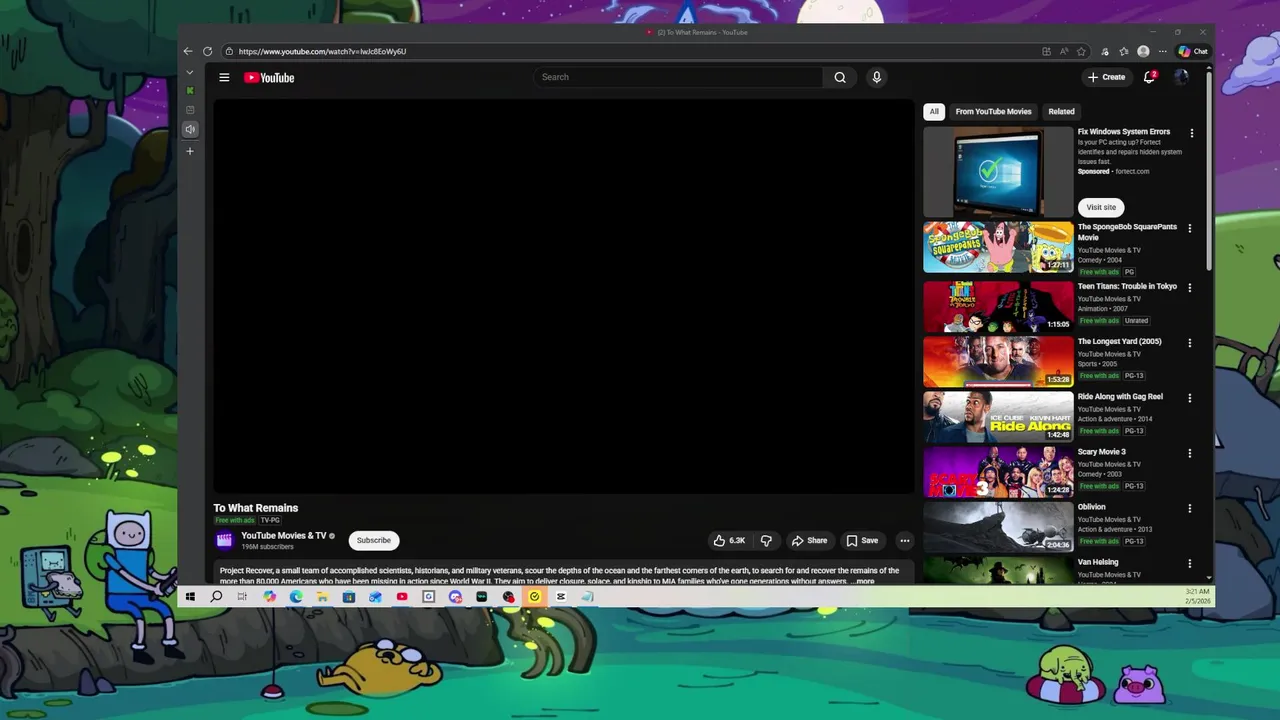Click the Create button
Screen dimensions: 1280x720
tap(1107, 77)
